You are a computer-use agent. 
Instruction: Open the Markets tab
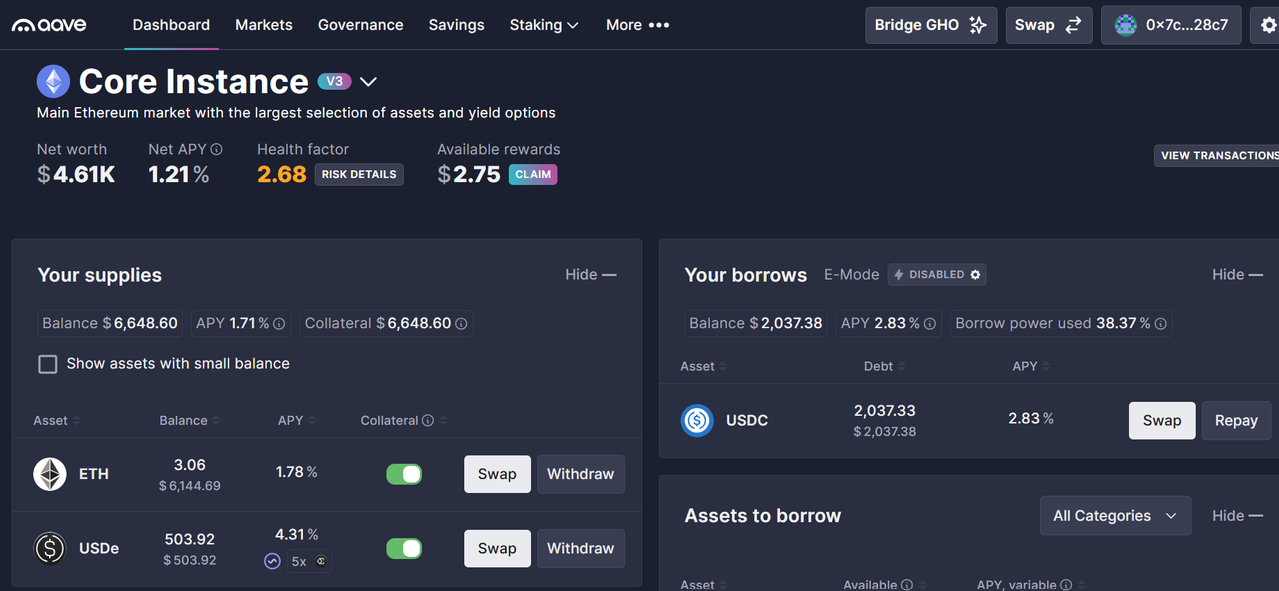click(264, 25)
